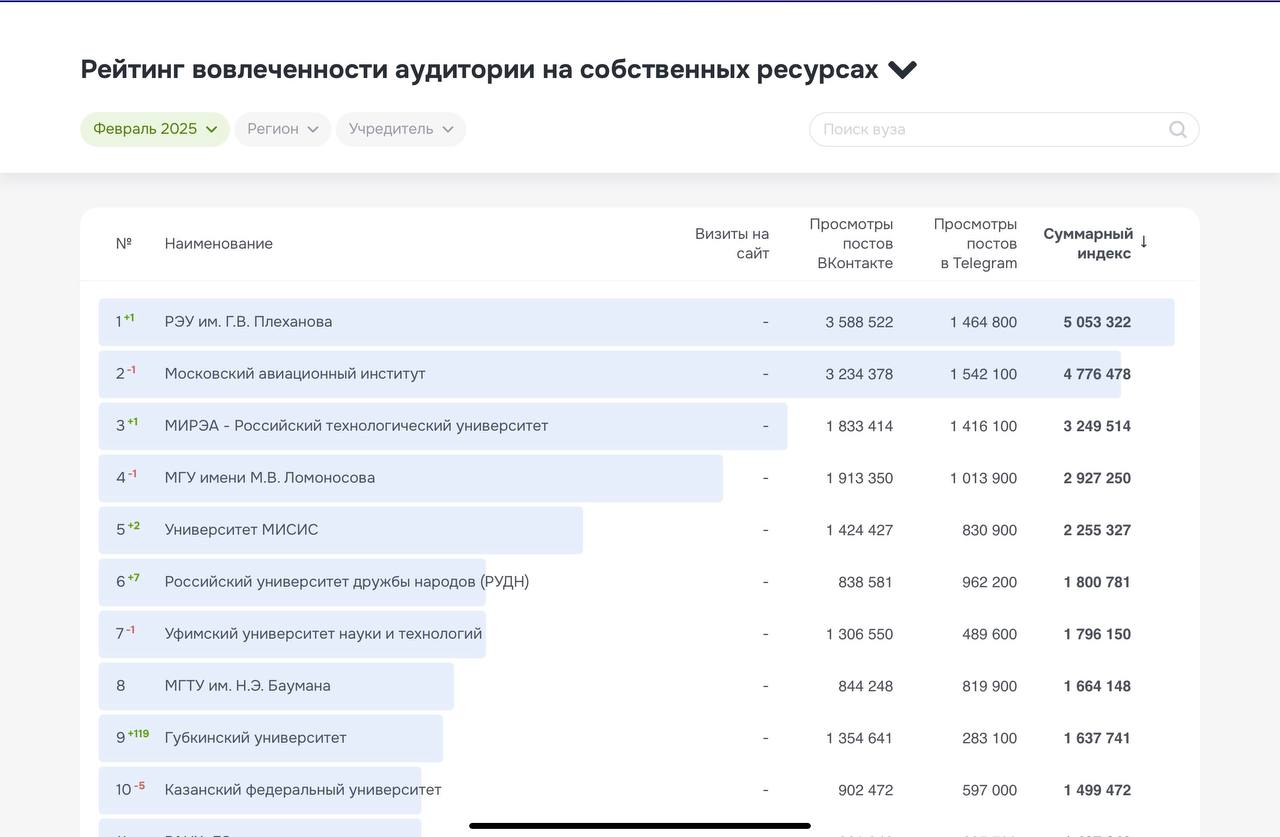Open the Февраль 2025 period dropdown
This screenshot has width=1280, height=837.
(155, 129)
